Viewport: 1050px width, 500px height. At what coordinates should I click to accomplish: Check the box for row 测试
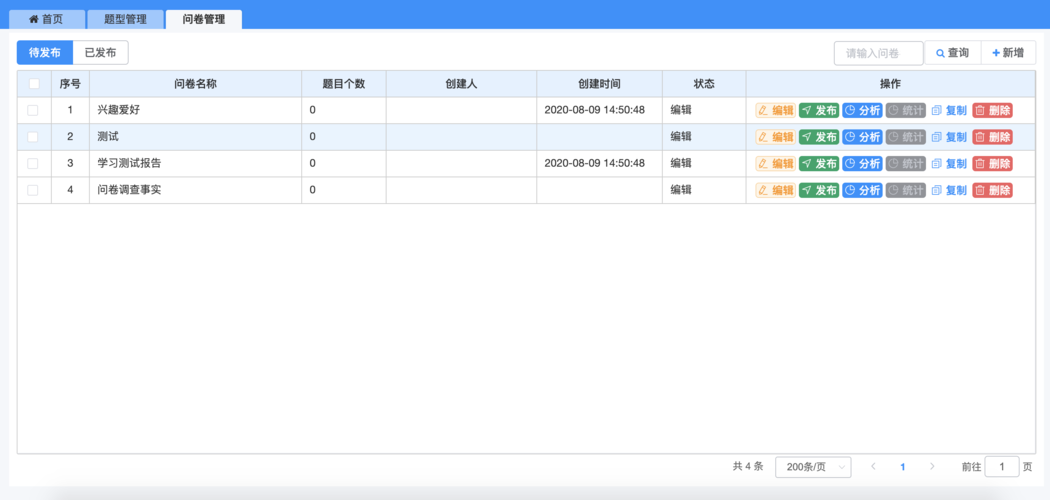33,137
